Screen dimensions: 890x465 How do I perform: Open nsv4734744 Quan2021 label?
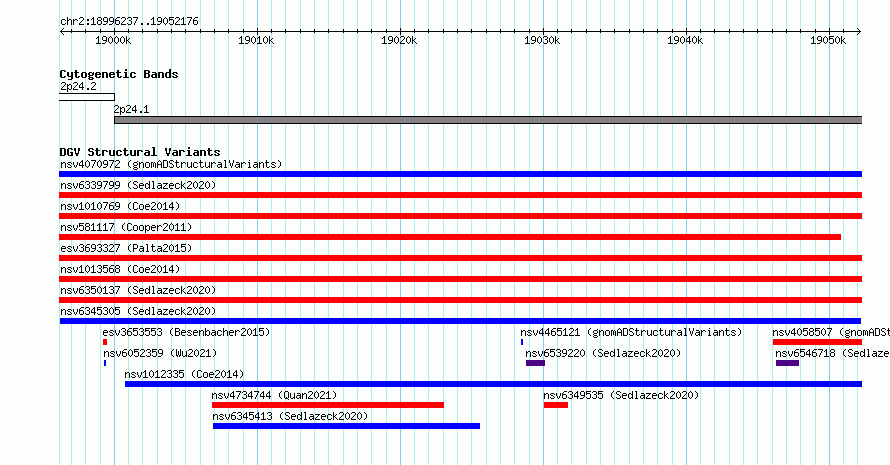(274, 395)
